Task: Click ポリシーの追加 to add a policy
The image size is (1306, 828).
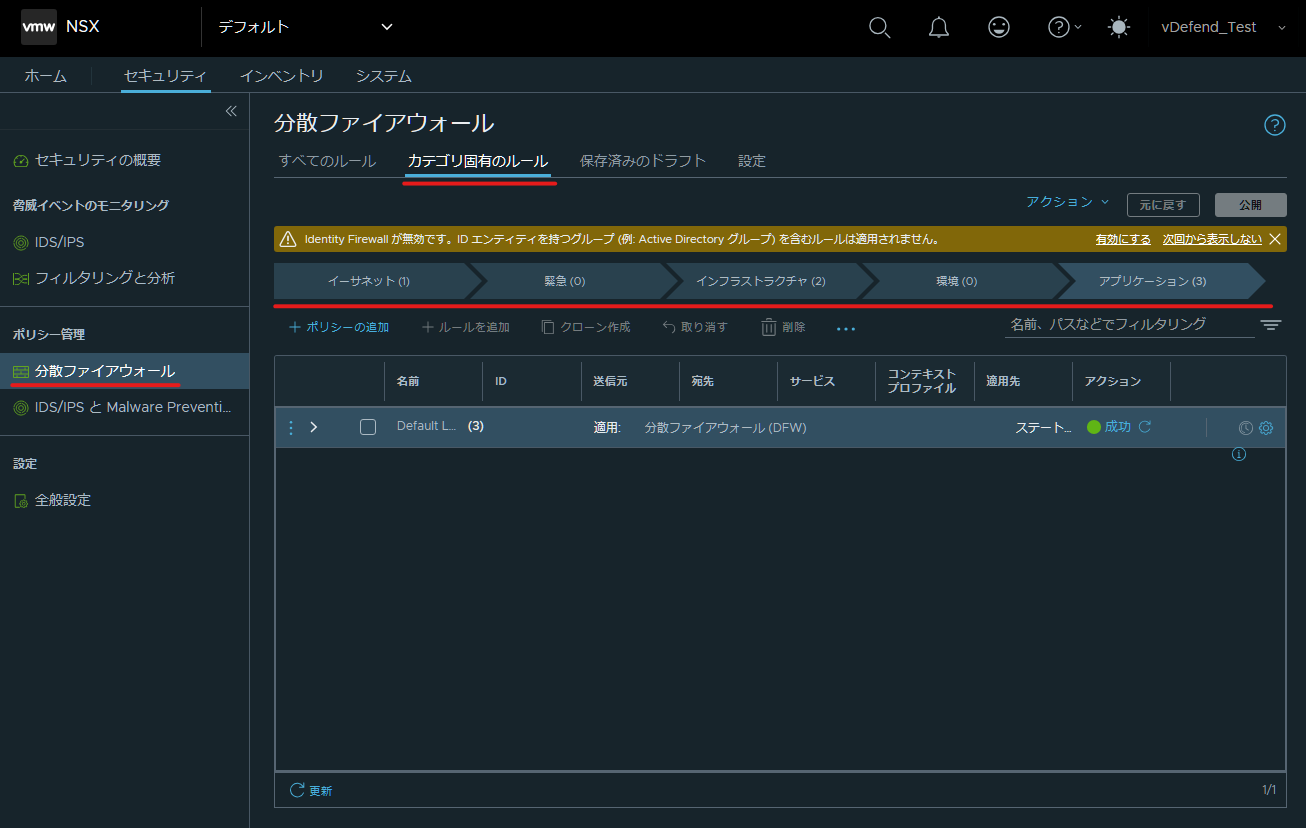Action: coord(339,327)
